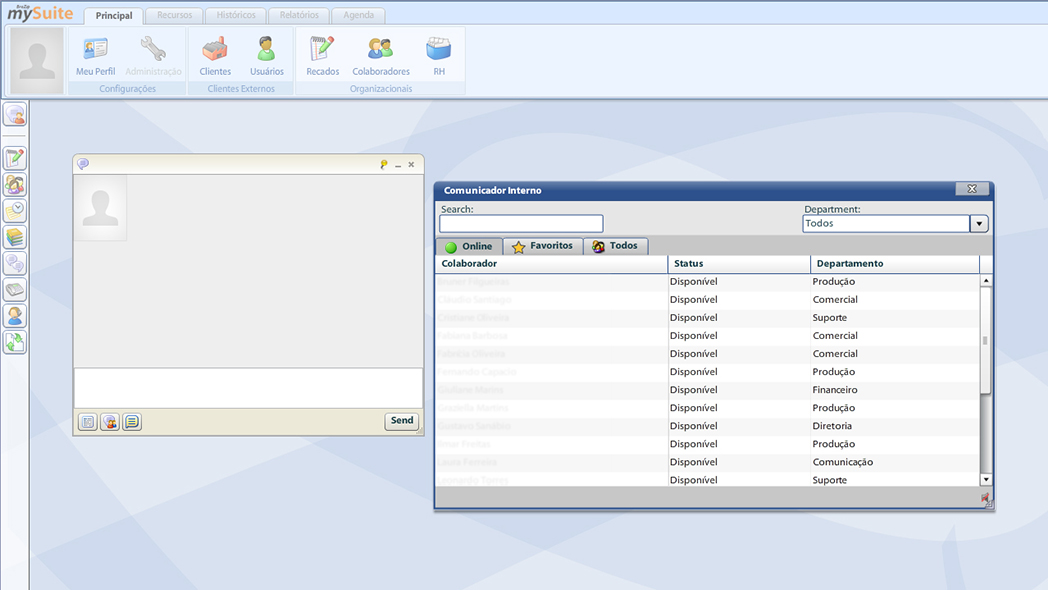
Task: Click the double speech bubbles sidebar icon
Action: [15, 263]
